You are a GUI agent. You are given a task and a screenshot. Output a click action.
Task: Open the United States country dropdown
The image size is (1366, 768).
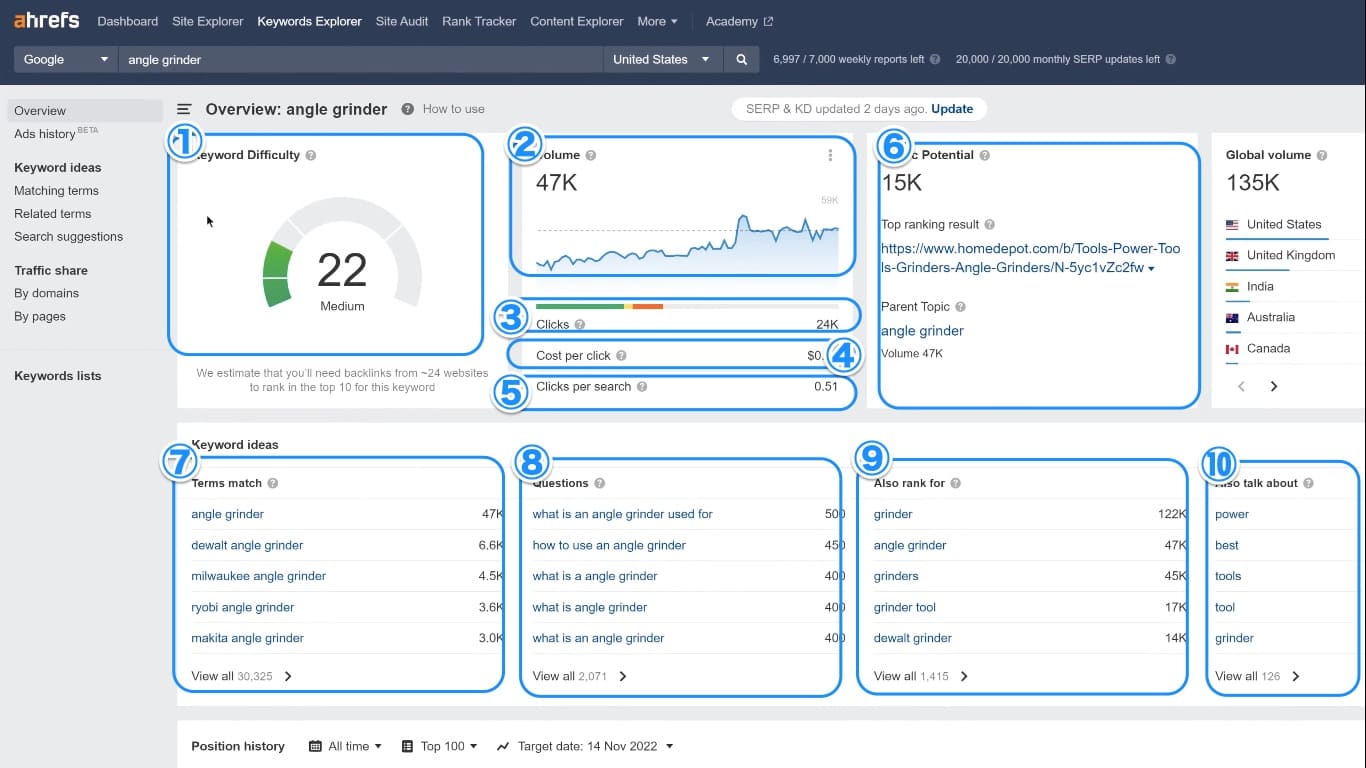(x=661, y=59)
